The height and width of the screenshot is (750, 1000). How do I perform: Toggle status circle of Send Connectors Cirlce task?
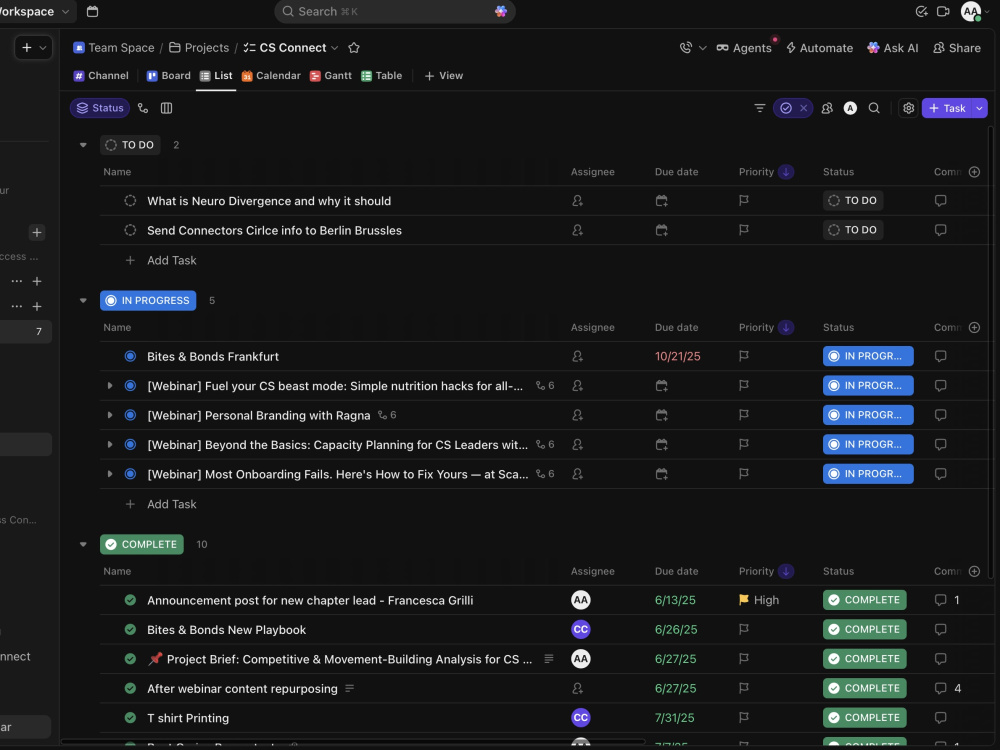click(x=130, y=230)
